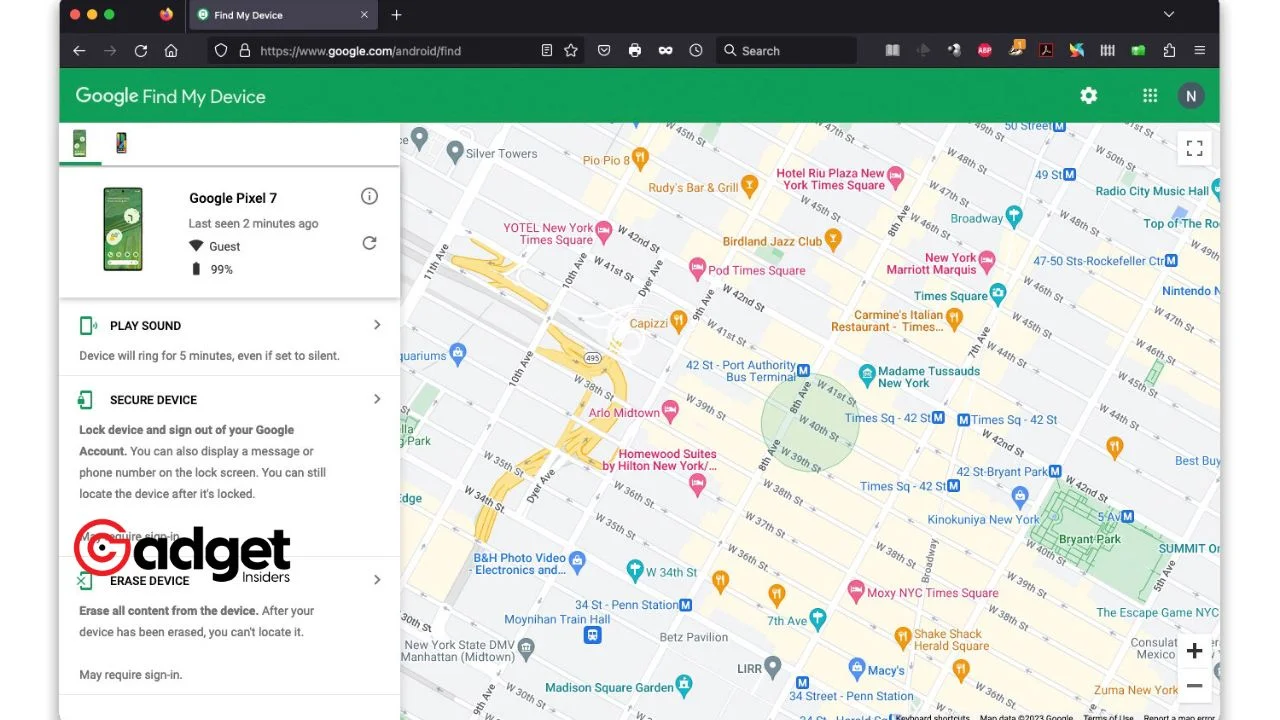
Task: Click the Pod Times Square marker
Action: point(698,268)
